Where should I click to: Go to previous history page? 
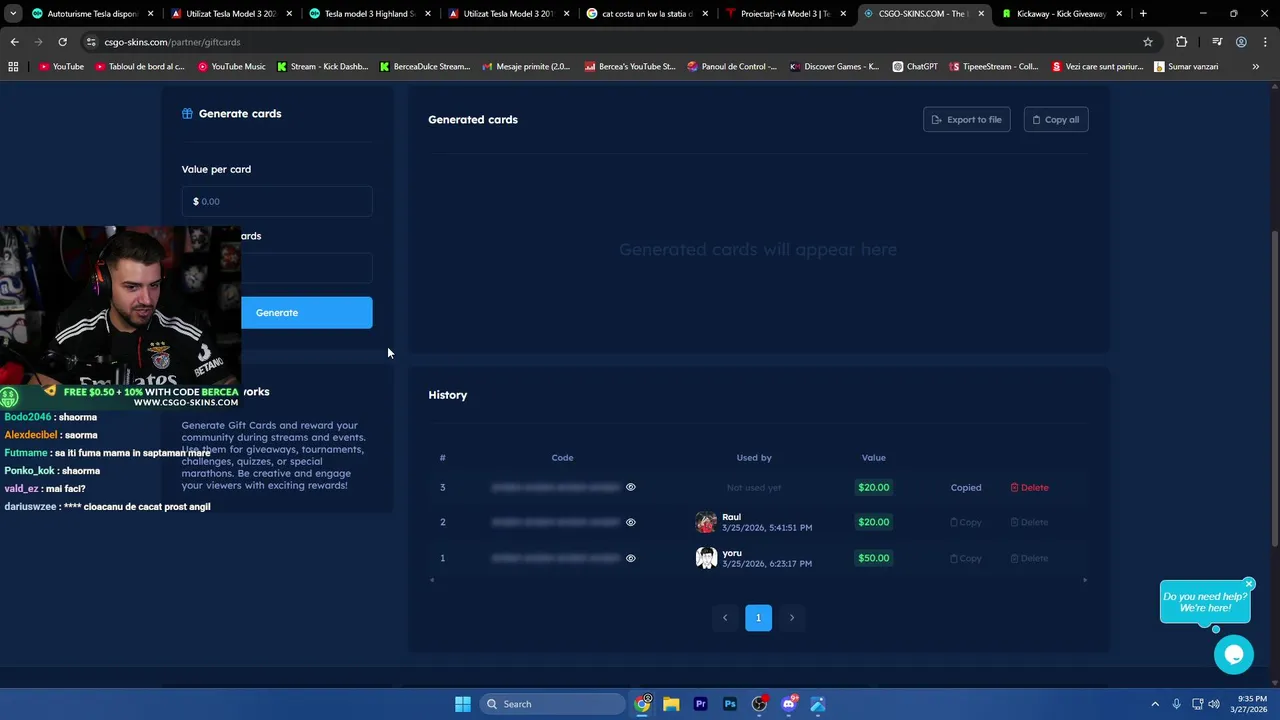point(725,618)
